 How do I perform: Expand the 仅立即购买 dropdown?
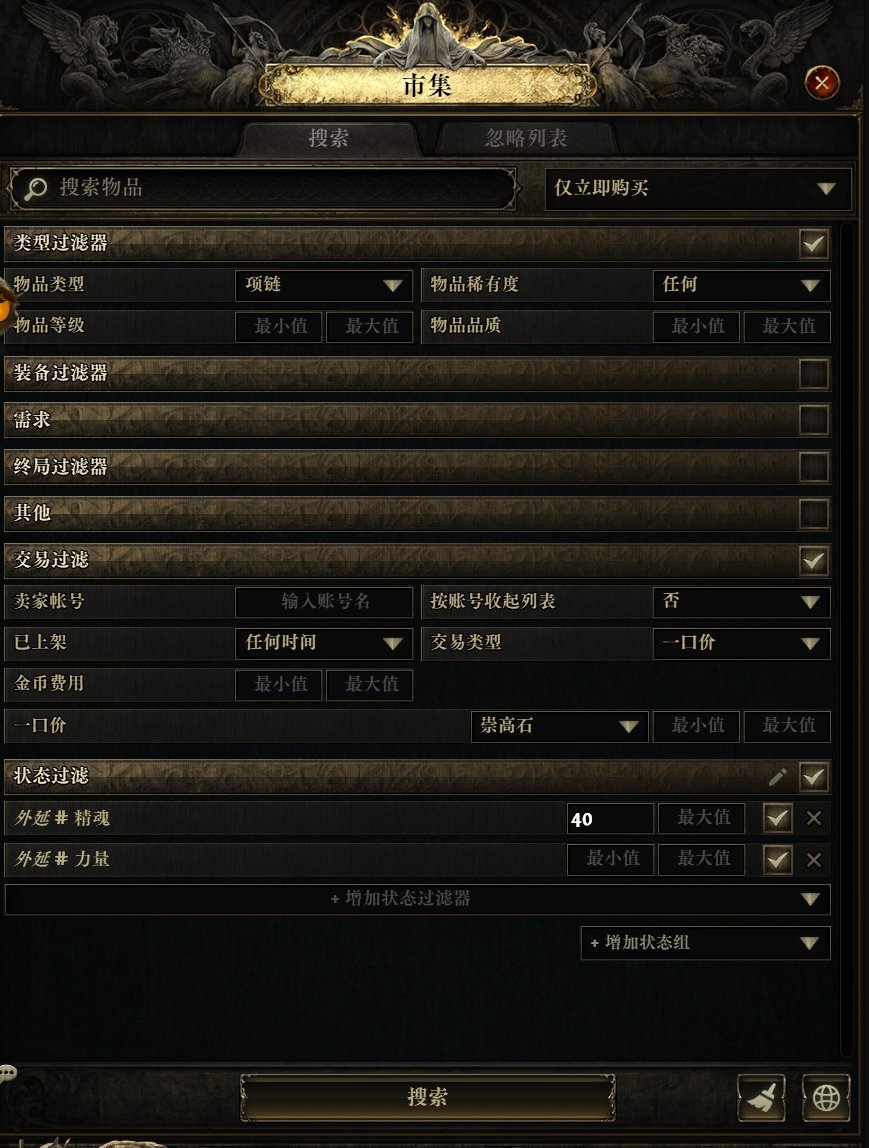click(x=698, y=189)
